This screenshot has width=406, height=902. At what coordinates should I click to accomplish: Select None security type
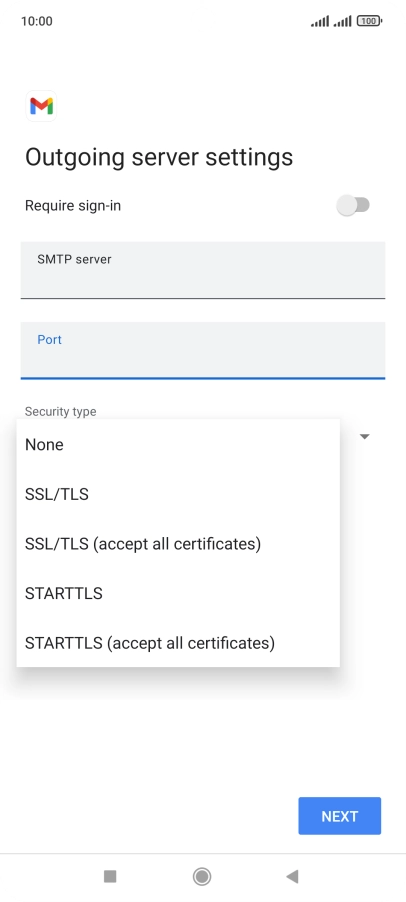tap(178, 445)
